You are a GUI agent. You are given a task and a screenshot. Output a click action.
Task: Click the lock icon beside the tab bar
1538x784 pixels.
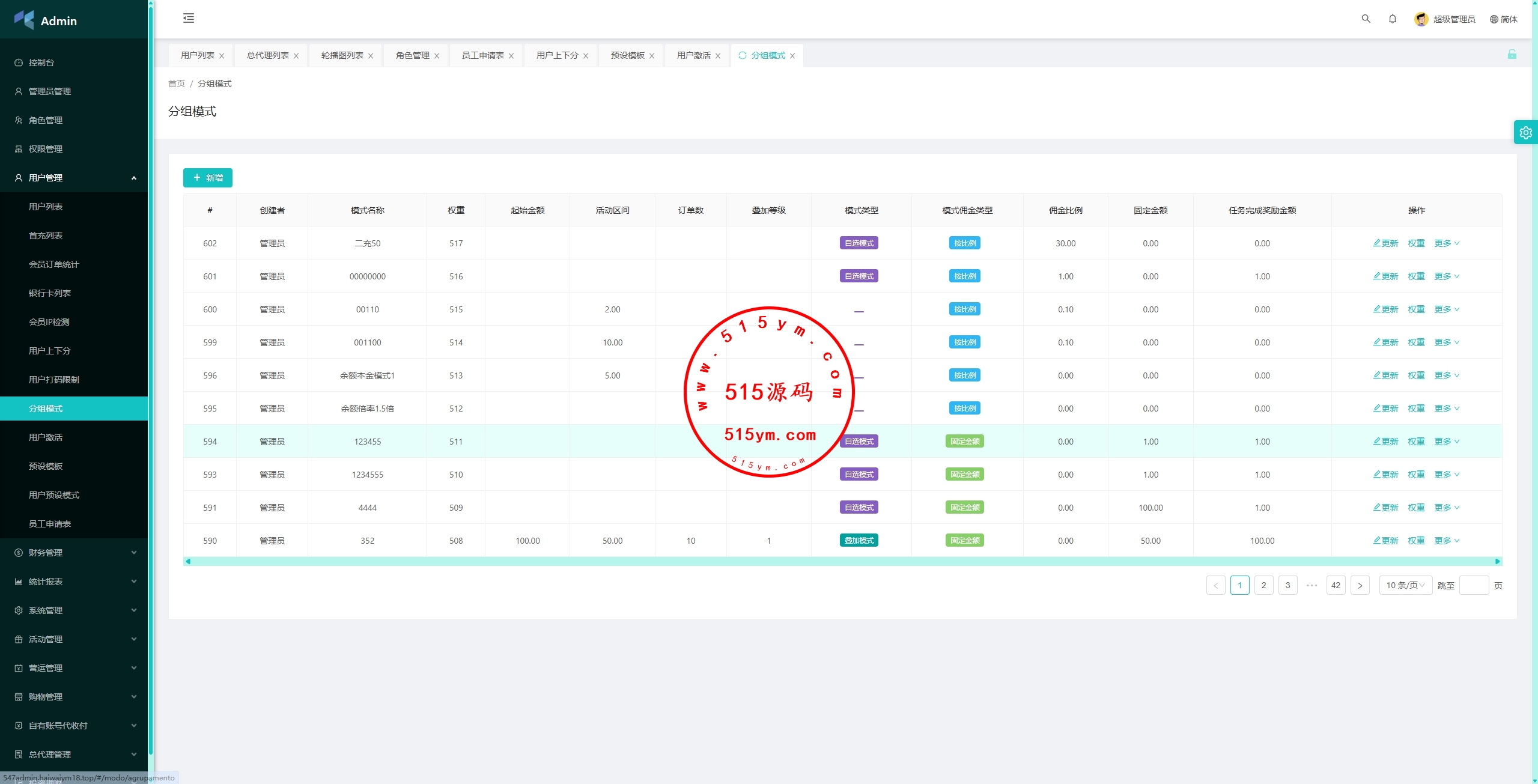pyautogui.click(x=1512, y=55)
